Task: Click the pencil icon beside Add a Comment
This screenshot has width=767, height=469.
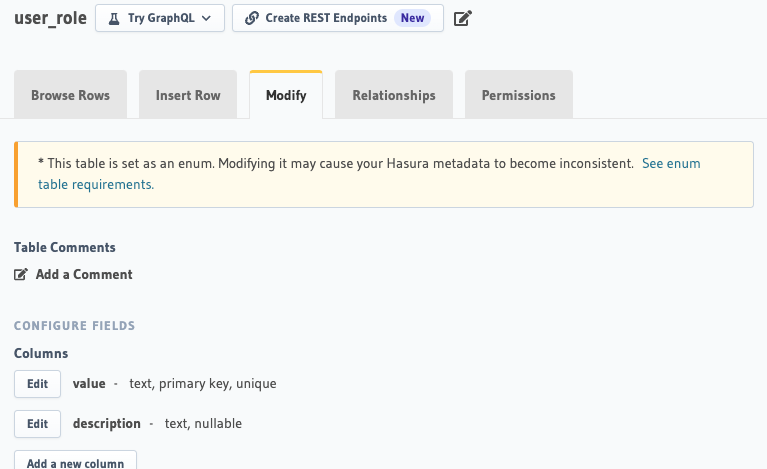Action: pyautogui.click(x=21, y=274)
